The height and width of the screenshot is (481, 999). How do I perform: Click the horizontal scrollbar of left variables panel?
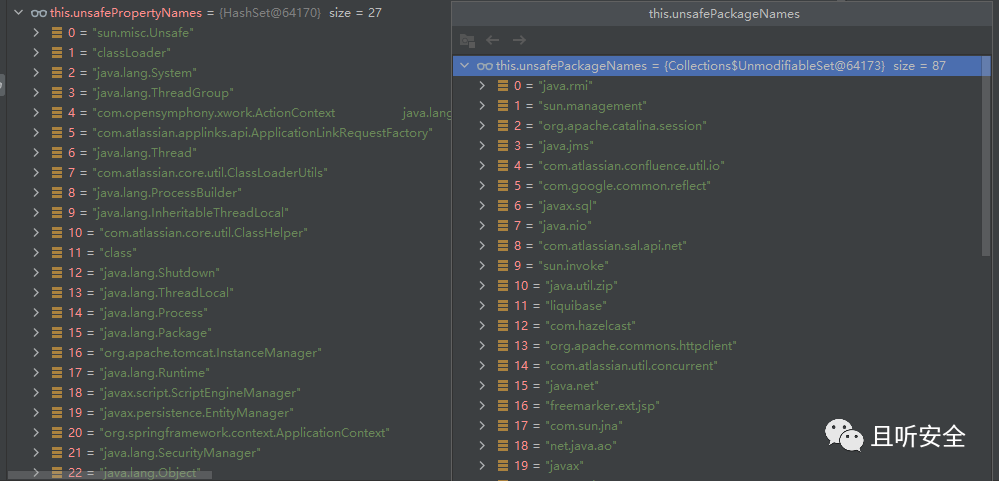[110, 475]
